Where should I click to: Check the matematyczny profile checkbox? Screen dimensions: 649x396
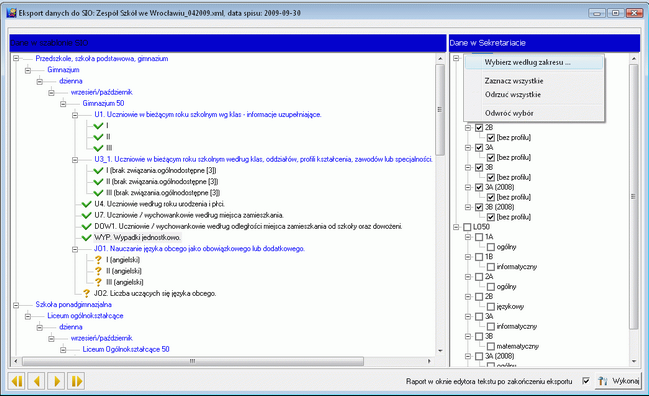tap(491, 346)
